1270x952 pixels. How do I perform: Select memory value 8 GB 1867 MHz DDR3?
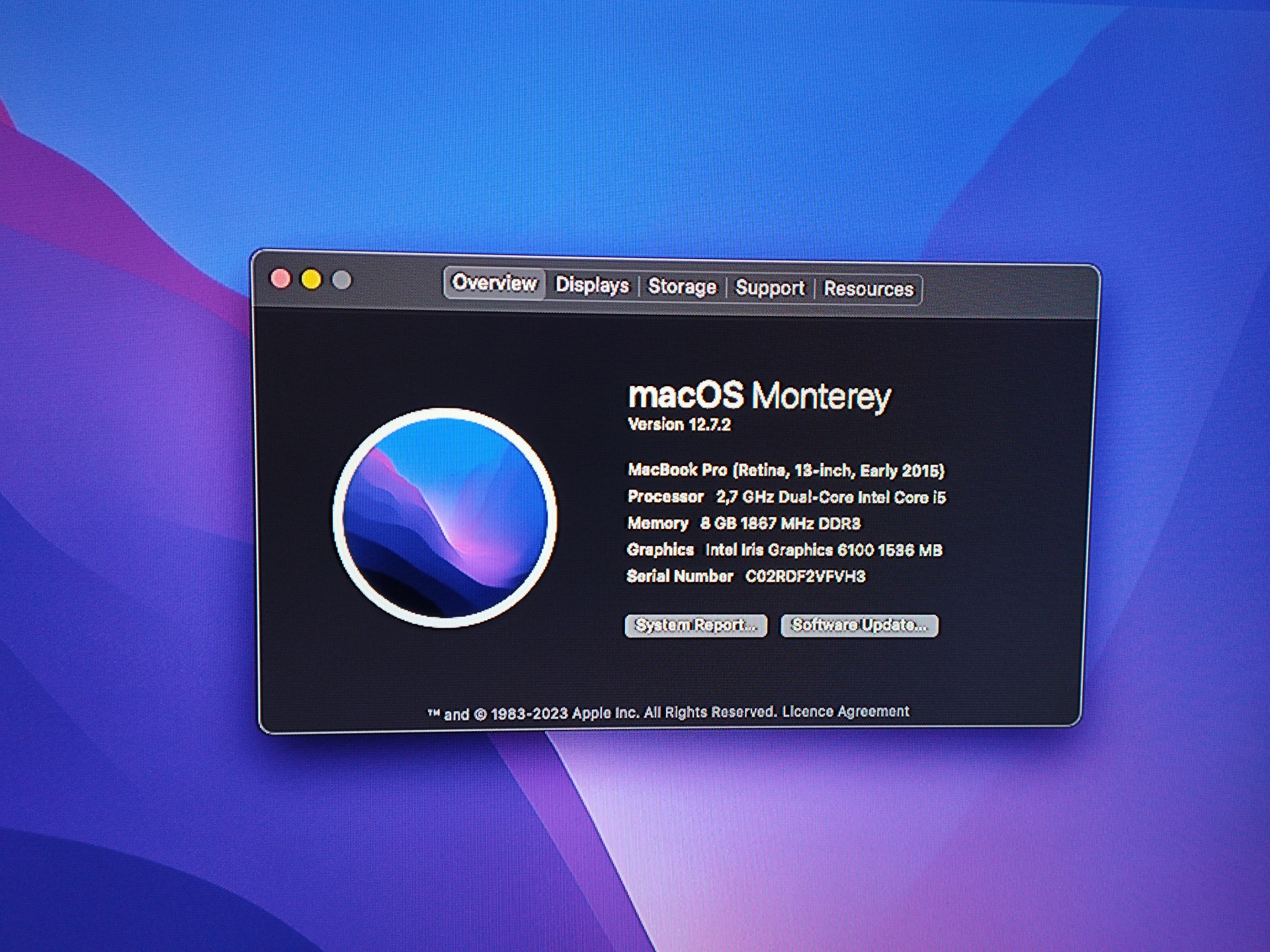781,524
